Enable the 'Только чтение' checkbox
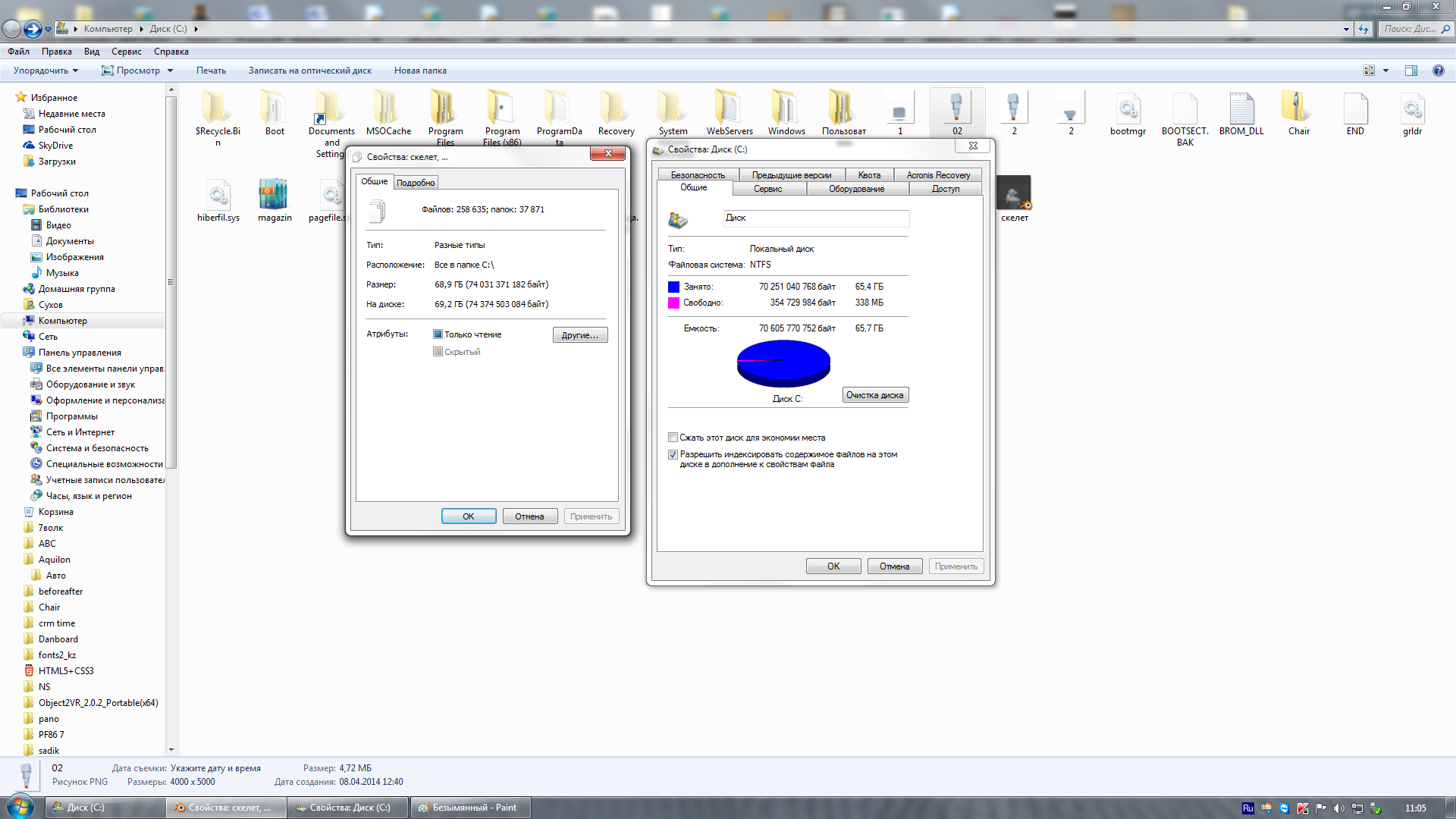 click(438, 334)
